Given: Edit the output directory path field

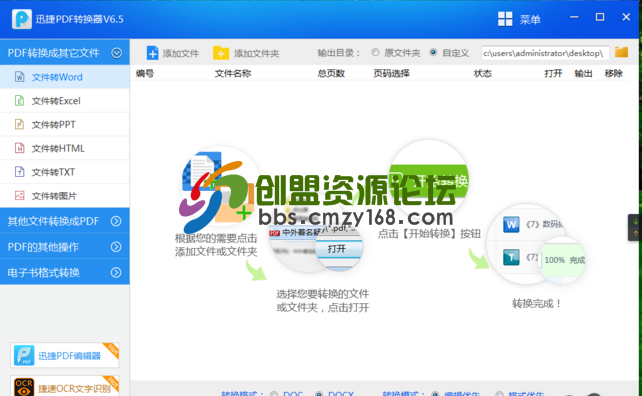Looking at the screenshot, I should click(545, 53).
